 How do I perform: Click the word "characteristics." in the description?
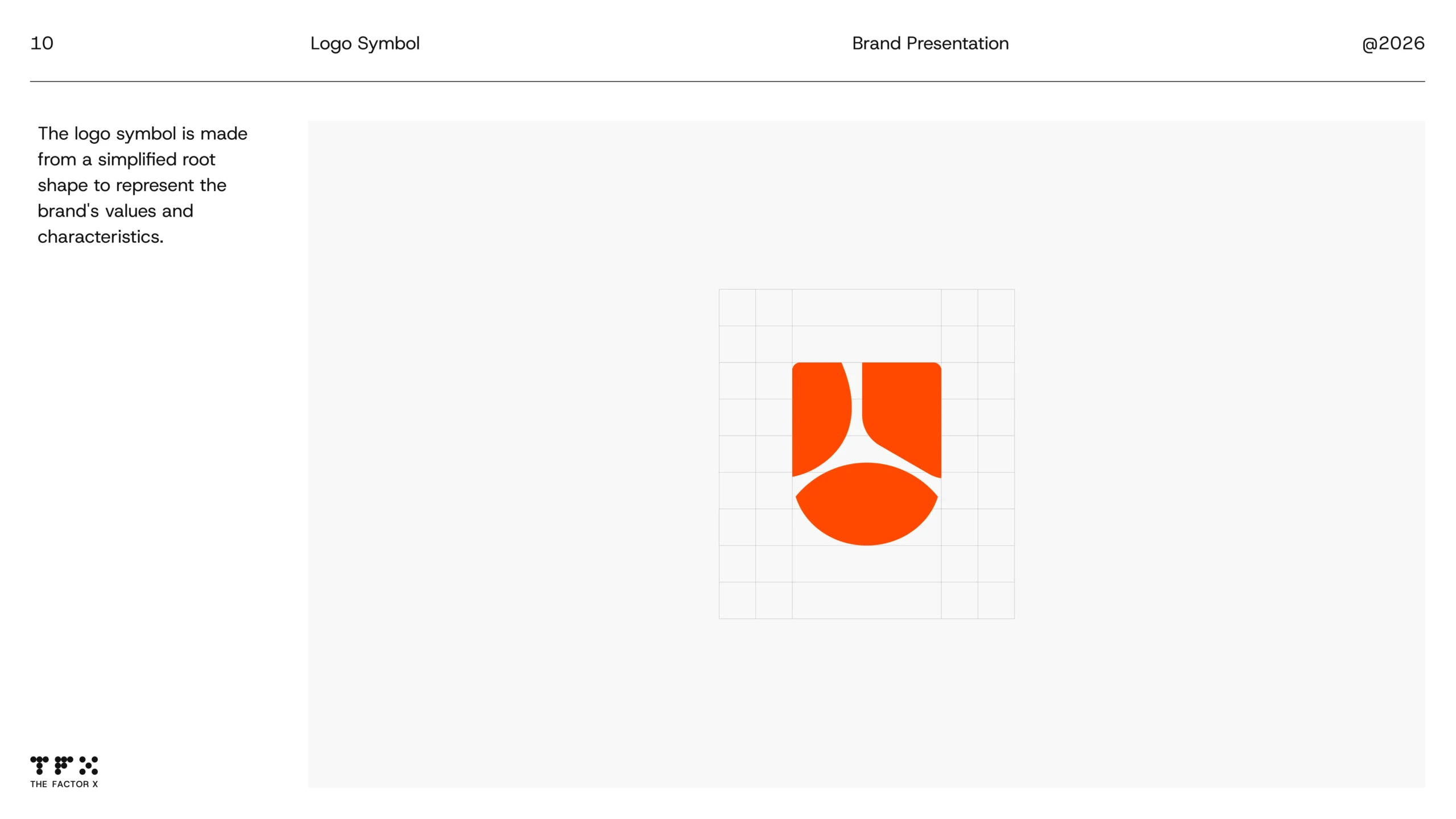point(101,237)
